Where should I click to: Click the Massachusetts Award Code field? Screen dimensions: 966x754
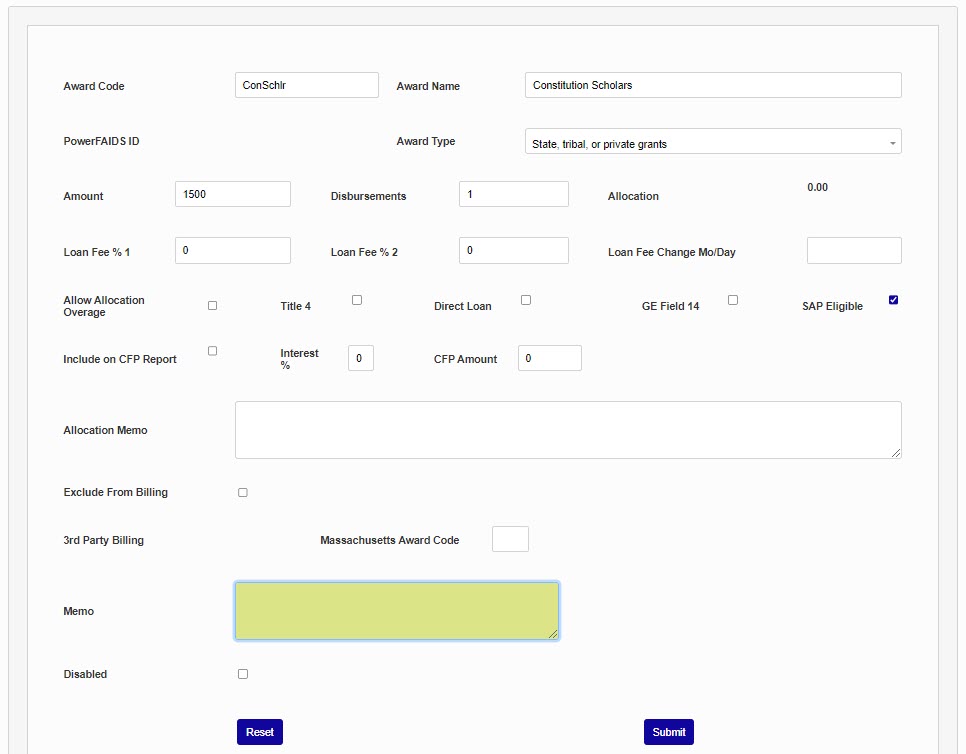510,539
